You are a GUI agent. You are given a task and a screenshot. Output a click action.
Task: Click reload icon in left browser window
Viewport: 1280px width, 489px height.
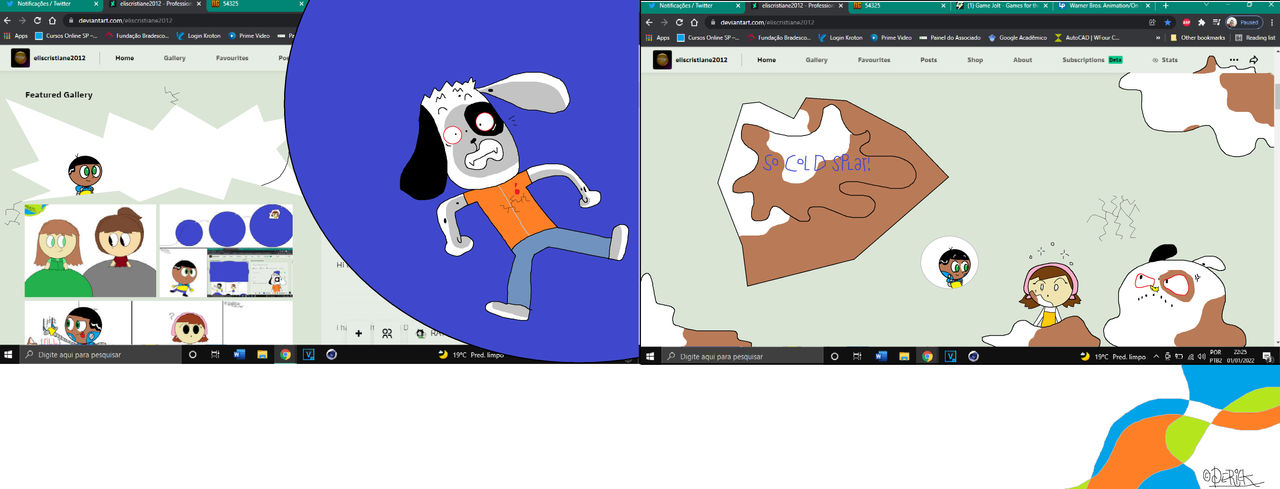[x=37, y=20]
